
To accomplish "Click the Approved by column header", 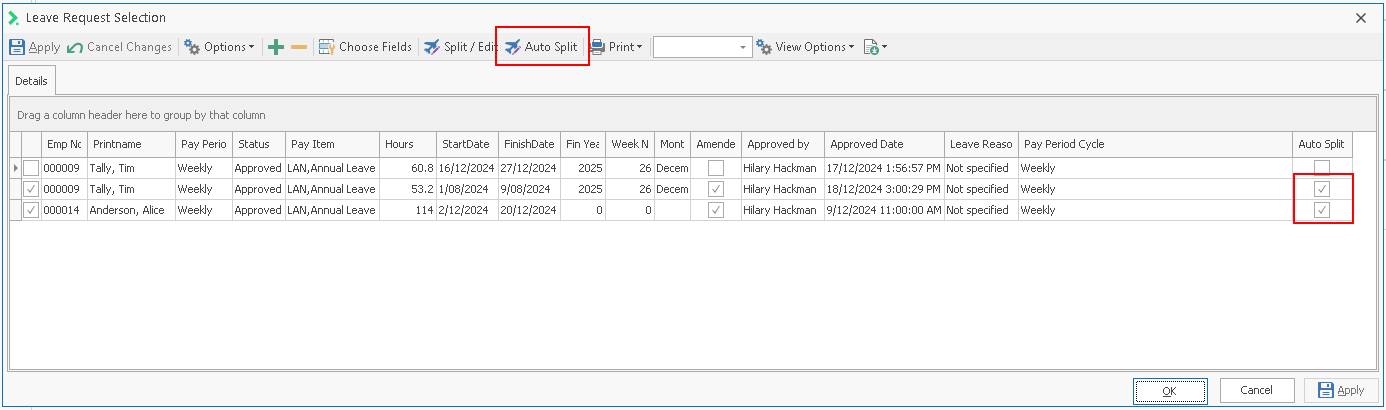I will 783,144.
